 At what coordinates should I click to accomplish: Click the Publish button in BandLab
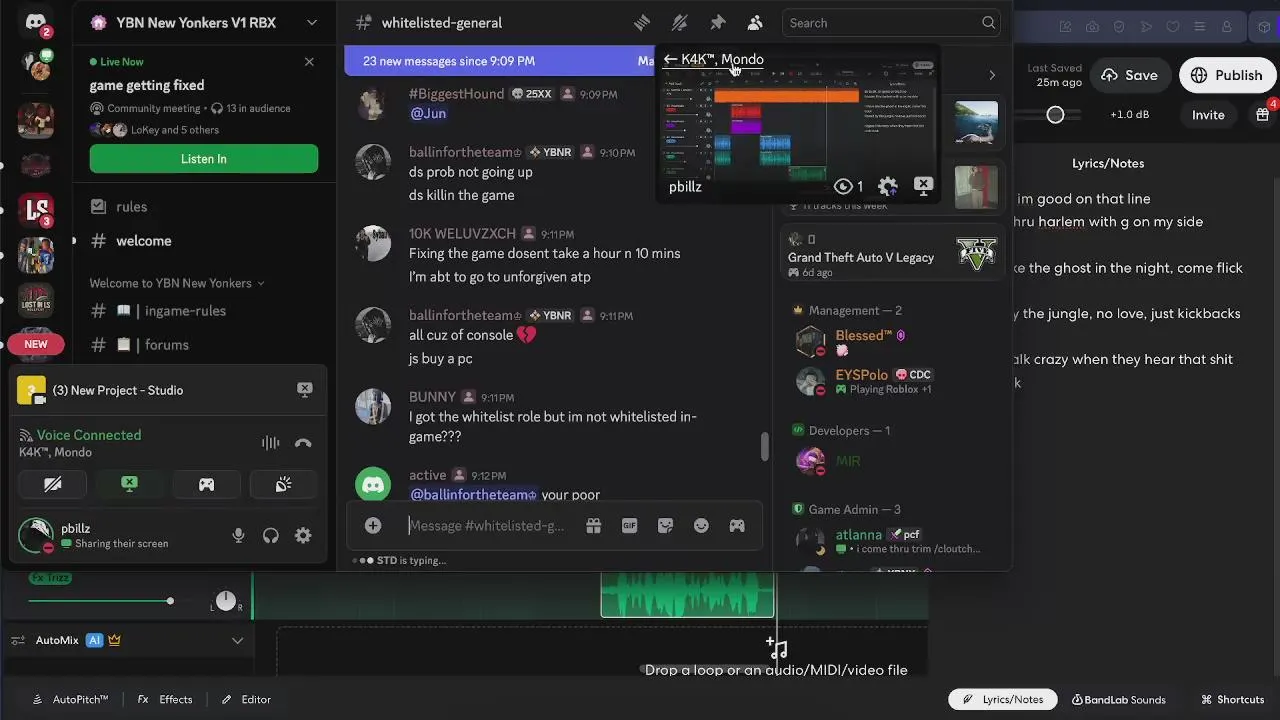[x=1227, y=75]
